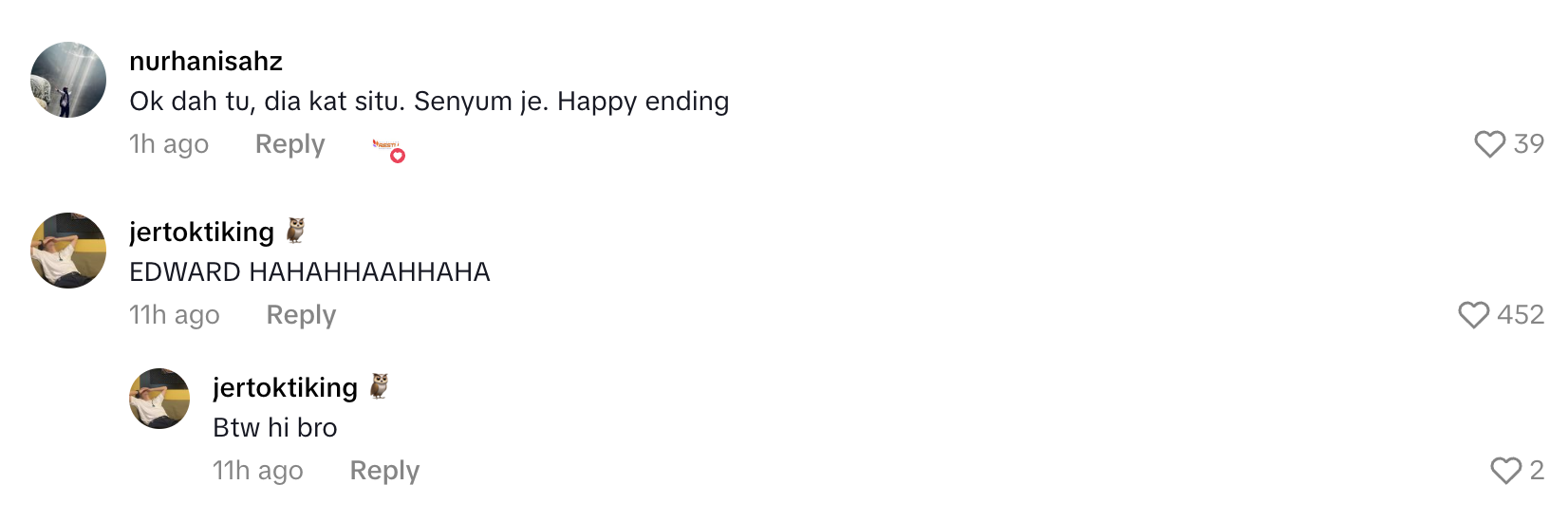This screenshot has width=1568, height=522.
Task: Click the '11h ago' timestamp under the EDWARD comment
Action: click(175, 315)
